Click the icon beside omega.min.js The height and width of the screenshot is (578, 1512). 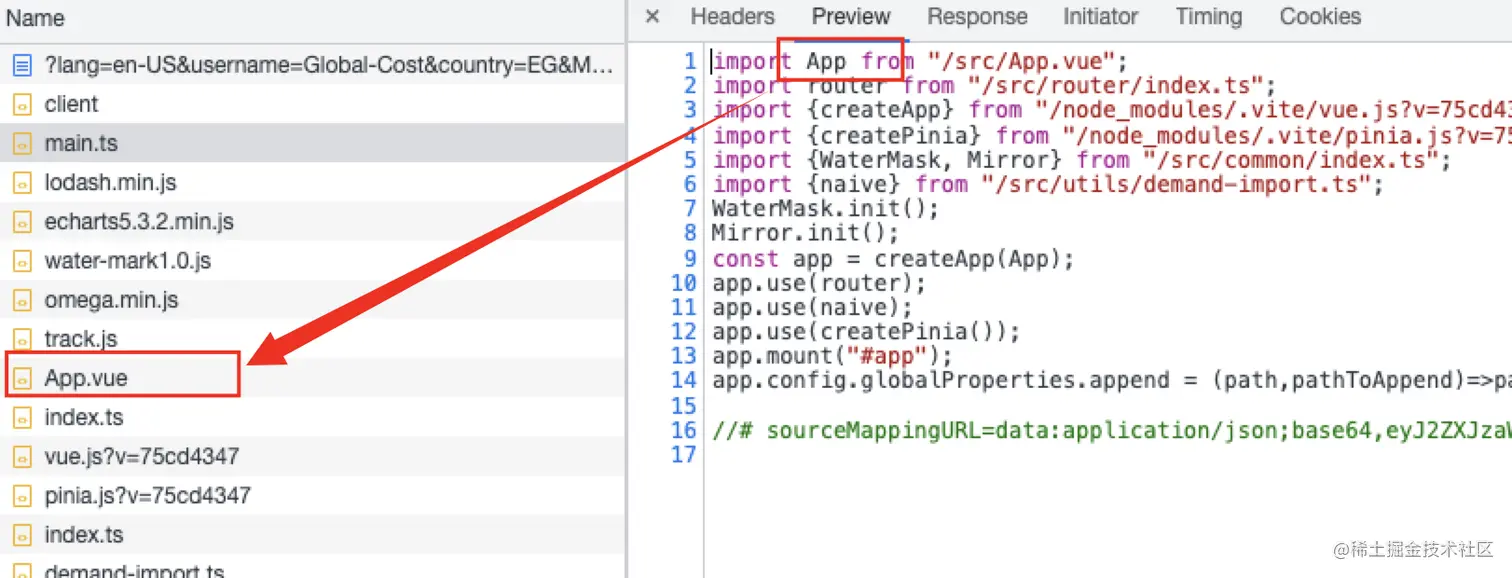(x=22, y=301)
